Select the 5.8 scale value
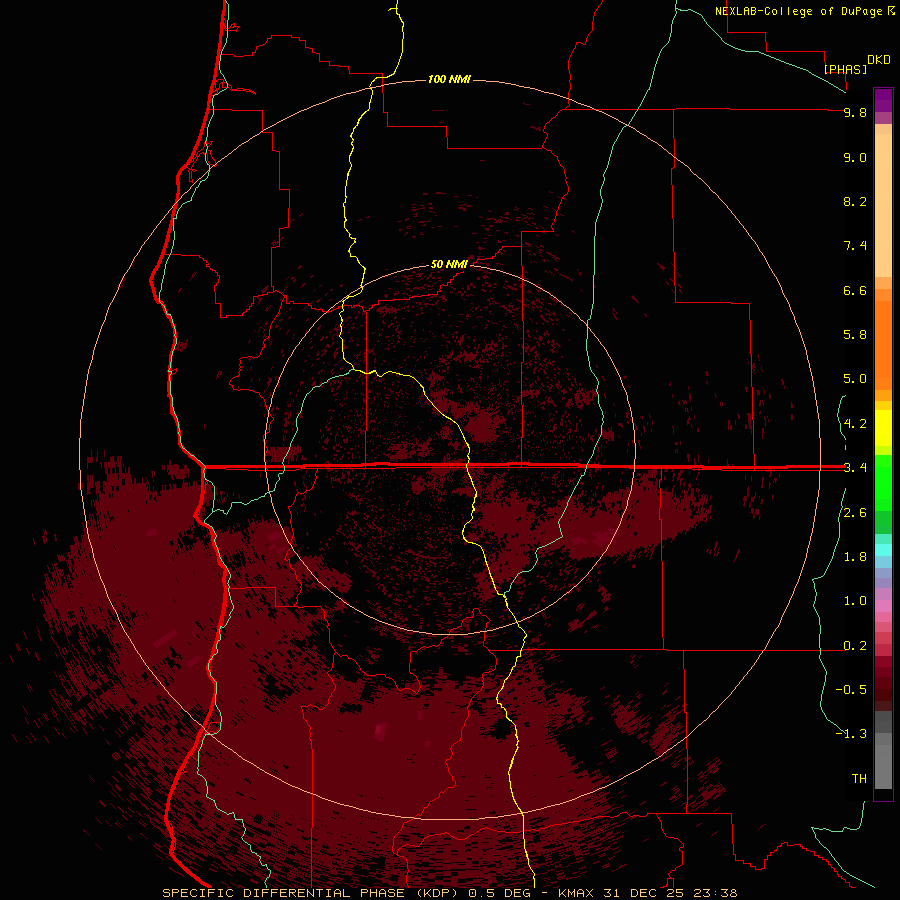Viewport: 900px width, 900px height. click(855, 335)
